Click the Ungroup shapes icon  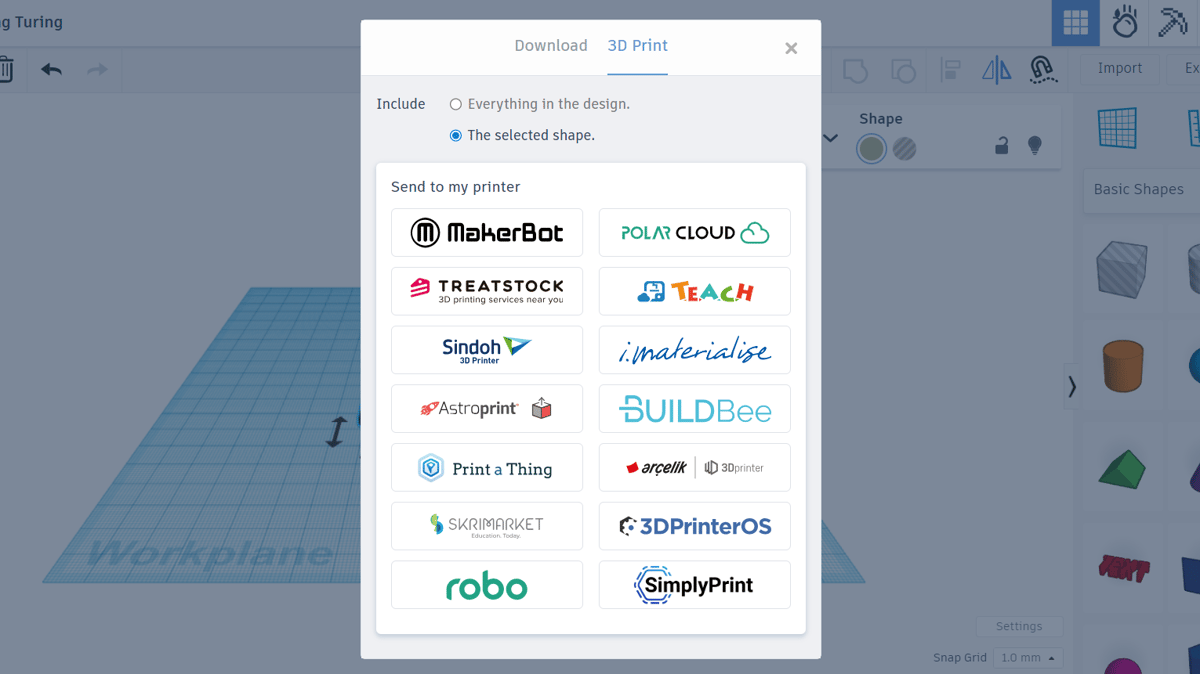point(903,70)
